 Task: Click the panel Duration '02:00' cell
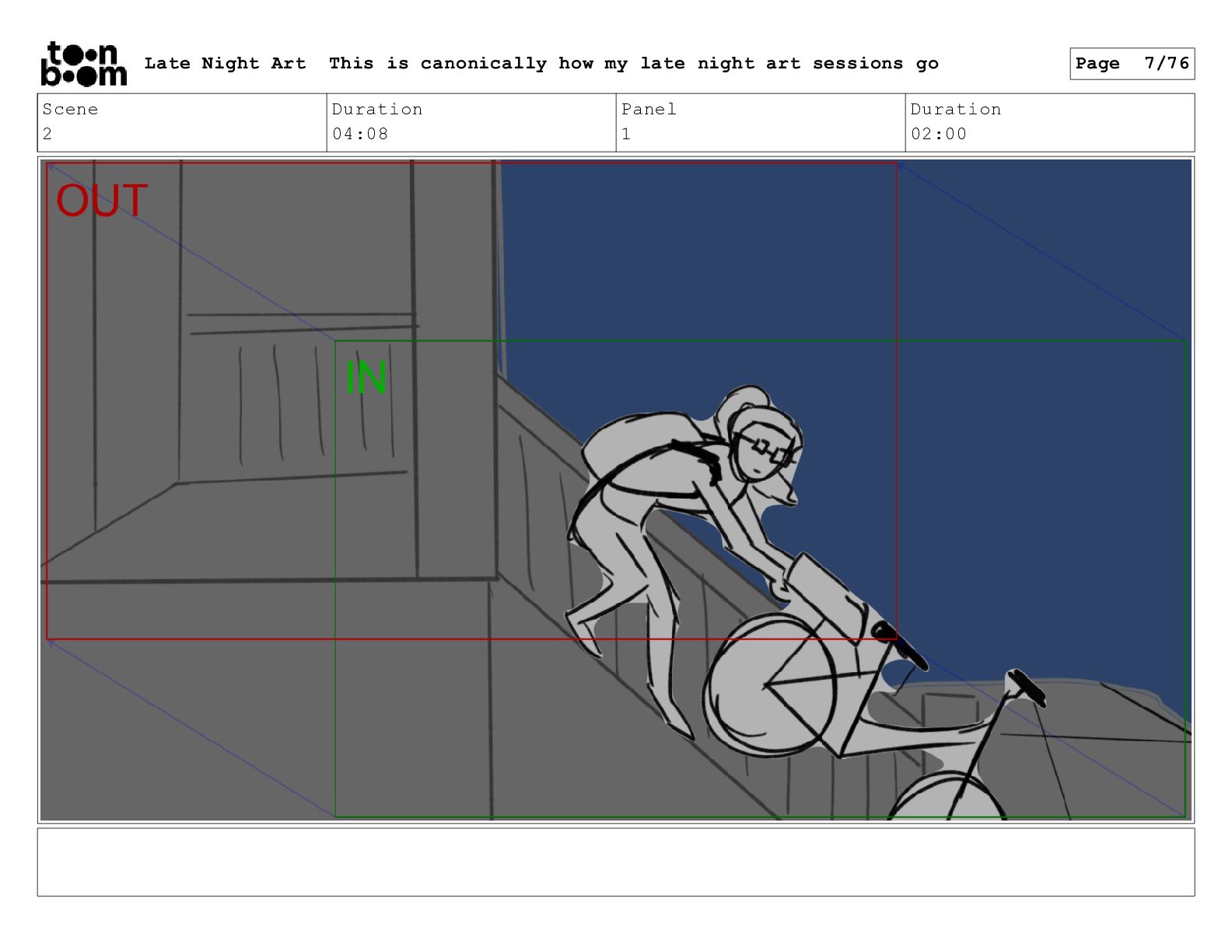pos(1050,122)
